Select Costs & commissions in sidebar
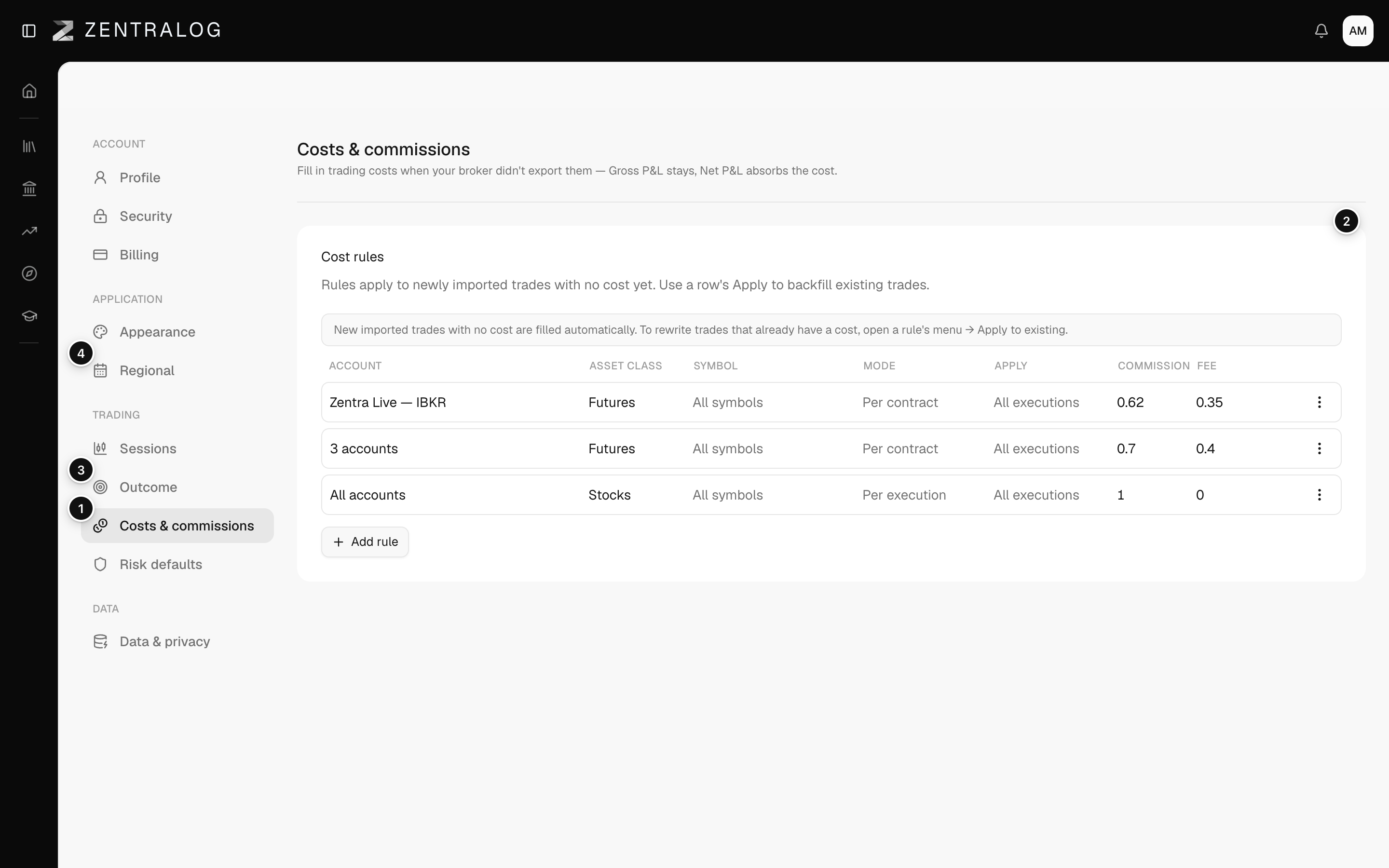Image resolution: width=1389 pixels, height=868 pixels. [x=177, y=525]
